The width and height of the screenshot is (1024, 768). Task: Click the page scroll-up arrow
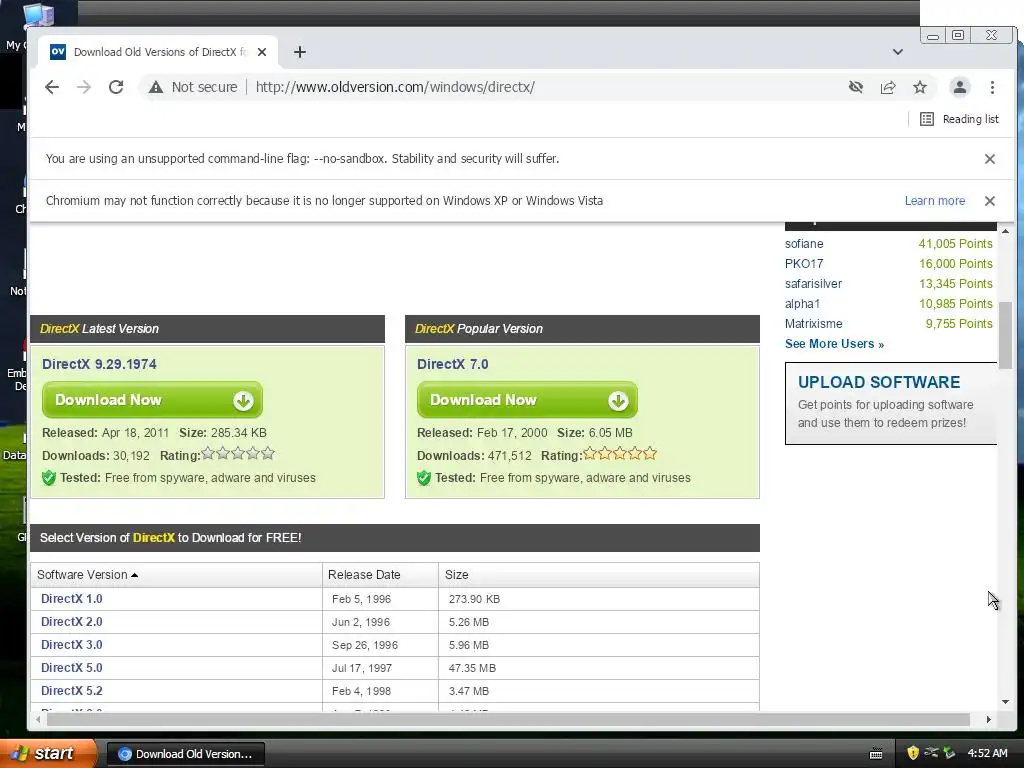tap(1005, 231)
